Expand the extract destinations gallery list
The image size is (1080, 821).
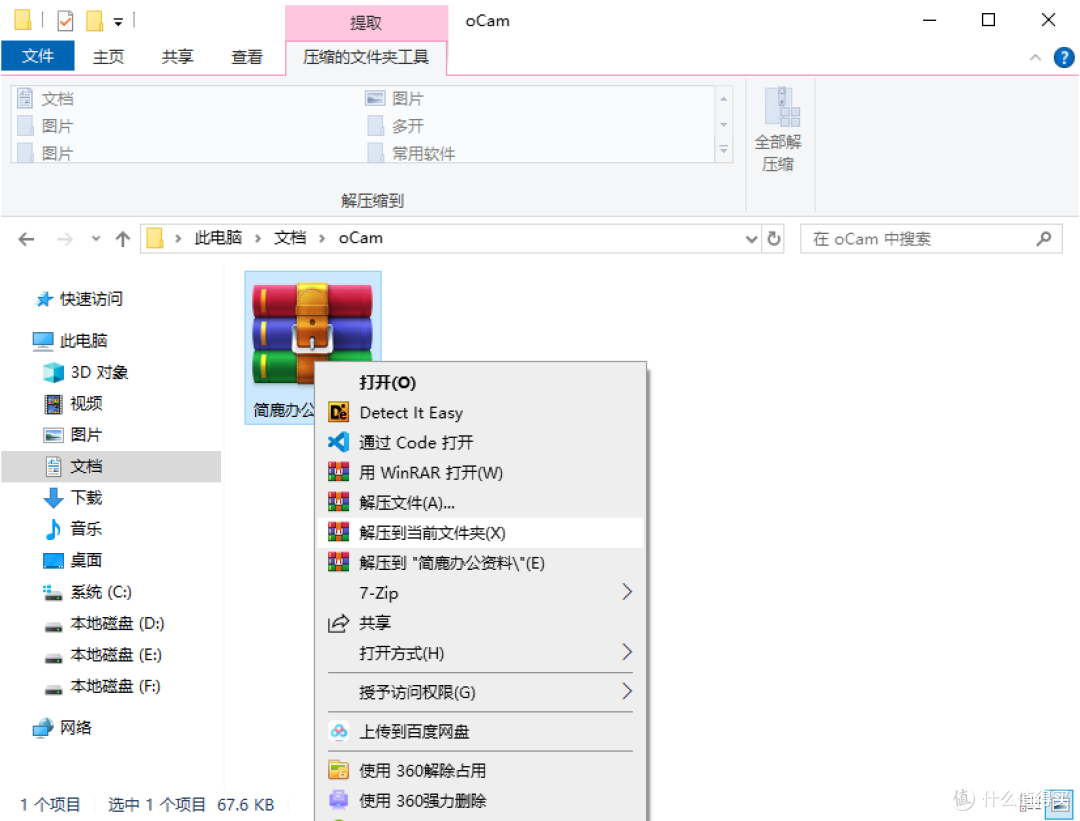point(723,149)
